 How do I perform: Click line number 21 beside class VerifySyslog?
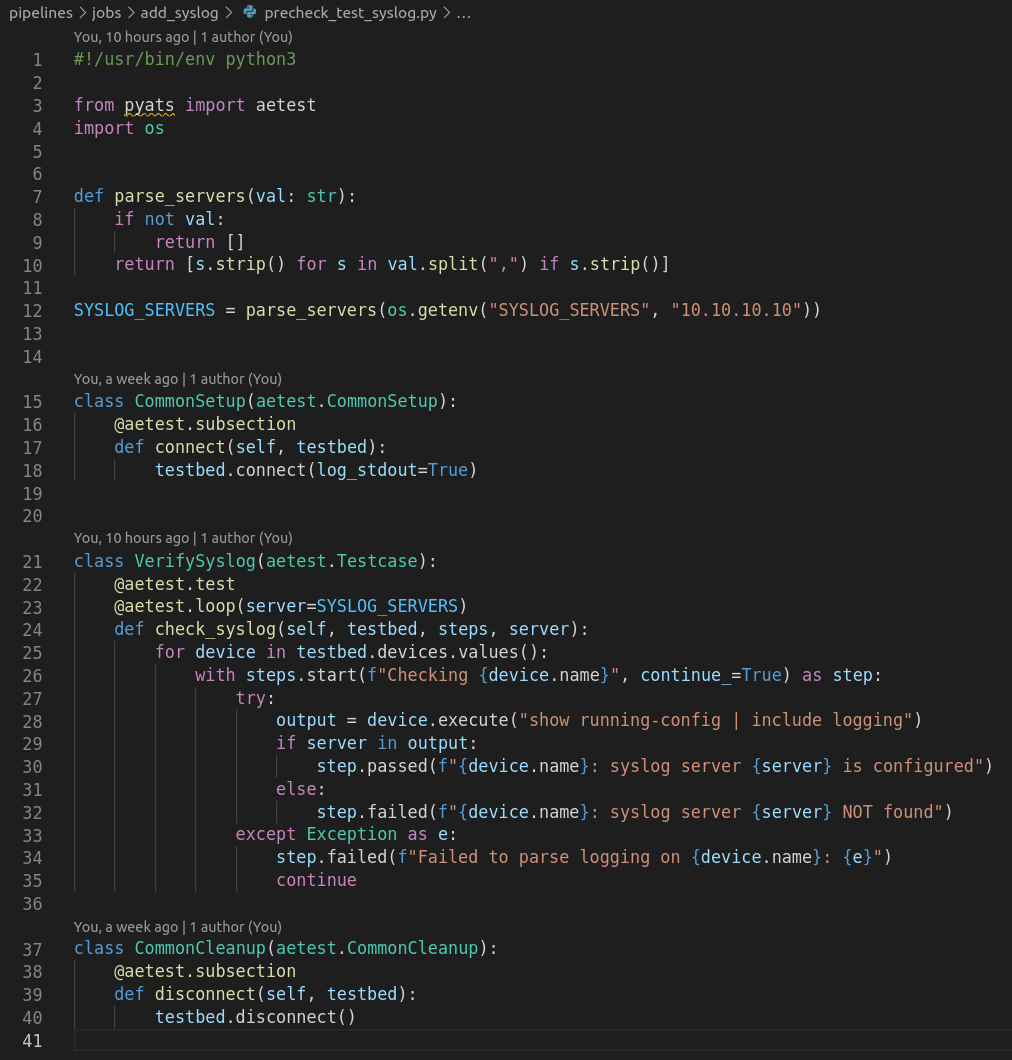(x=32, y=561)
